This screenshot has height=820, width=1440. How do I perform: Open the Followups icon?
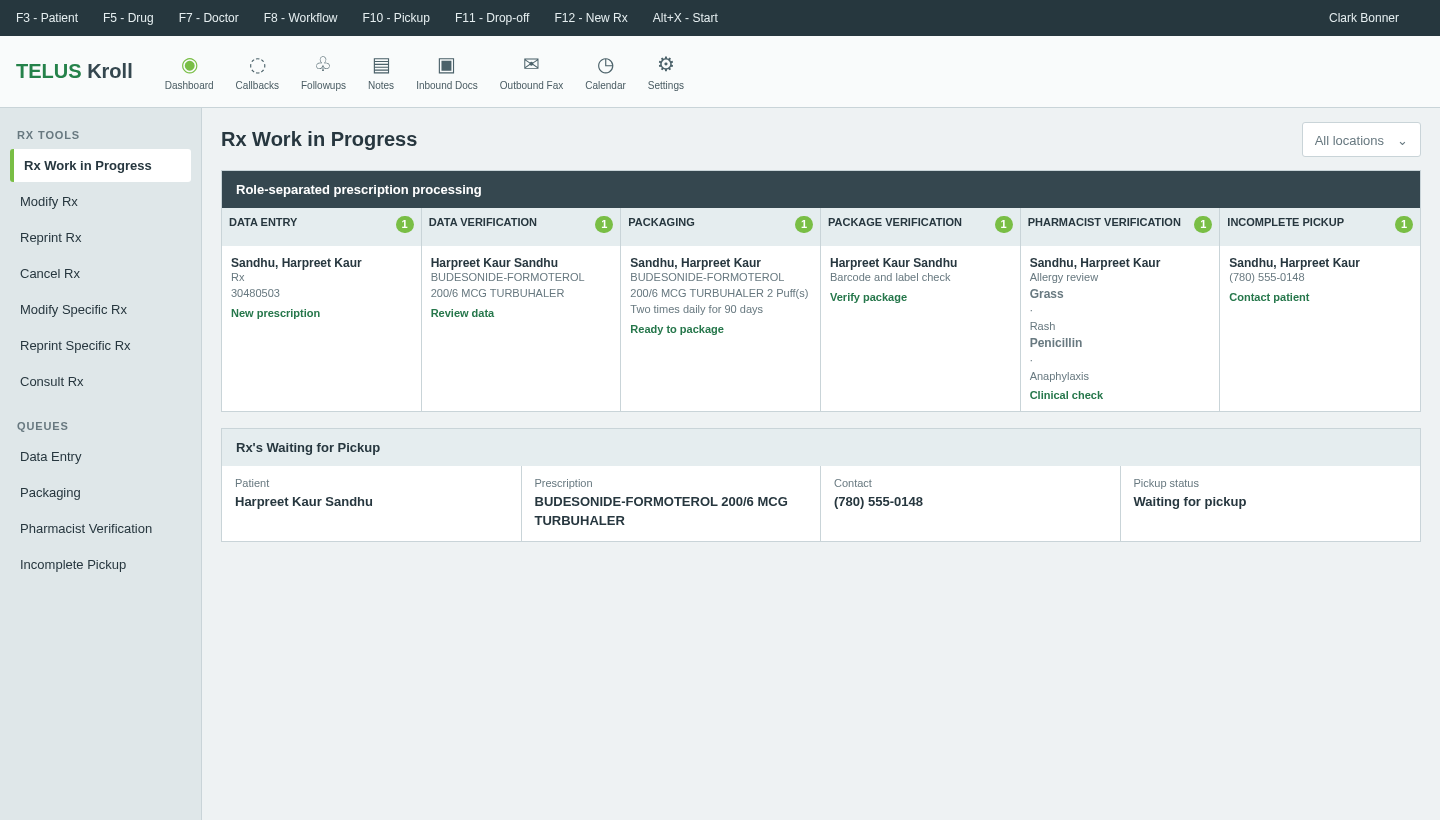pos(323,65)
